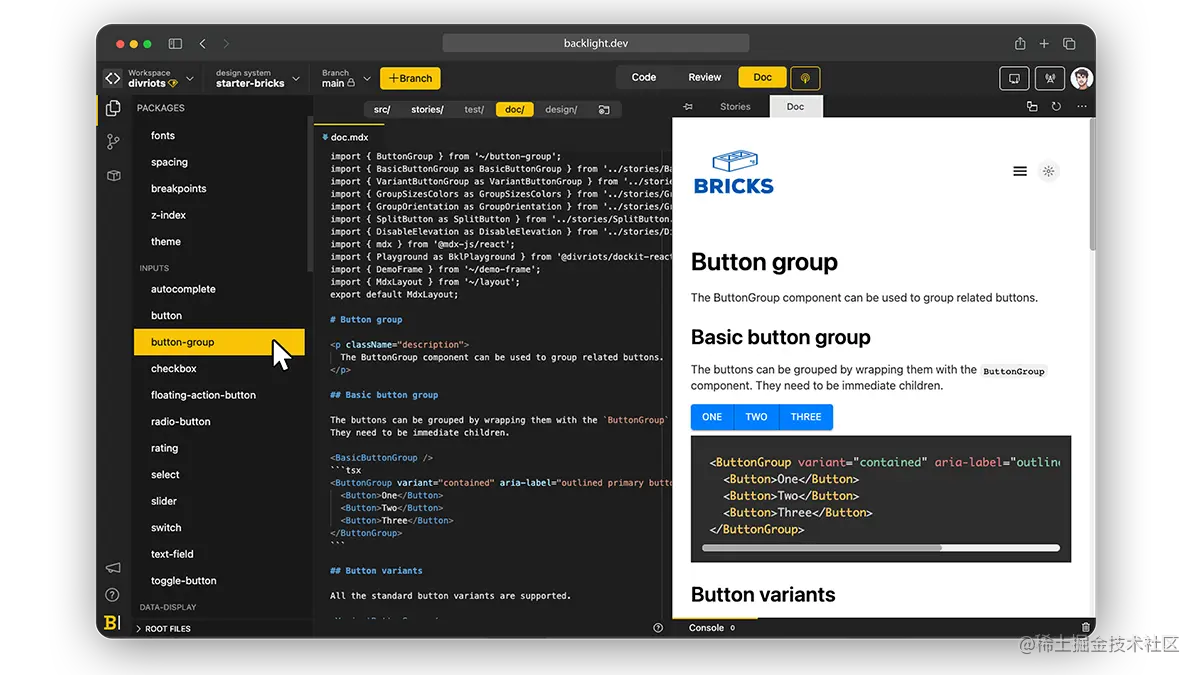
Task: Toggle the stories/ folder filter
Action: coord(427,110)
